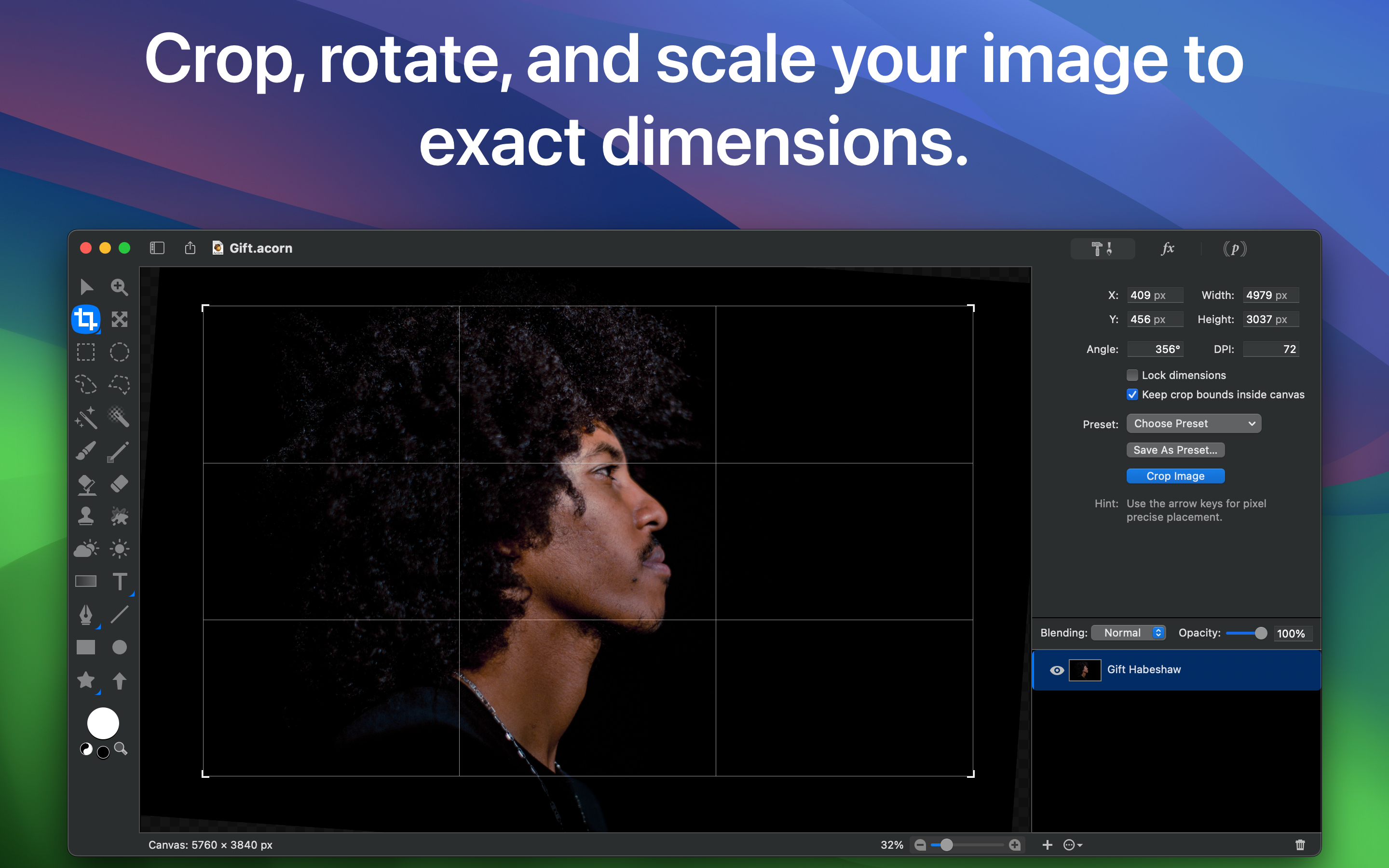Select the Eraser tool

(x=120, y=483)
